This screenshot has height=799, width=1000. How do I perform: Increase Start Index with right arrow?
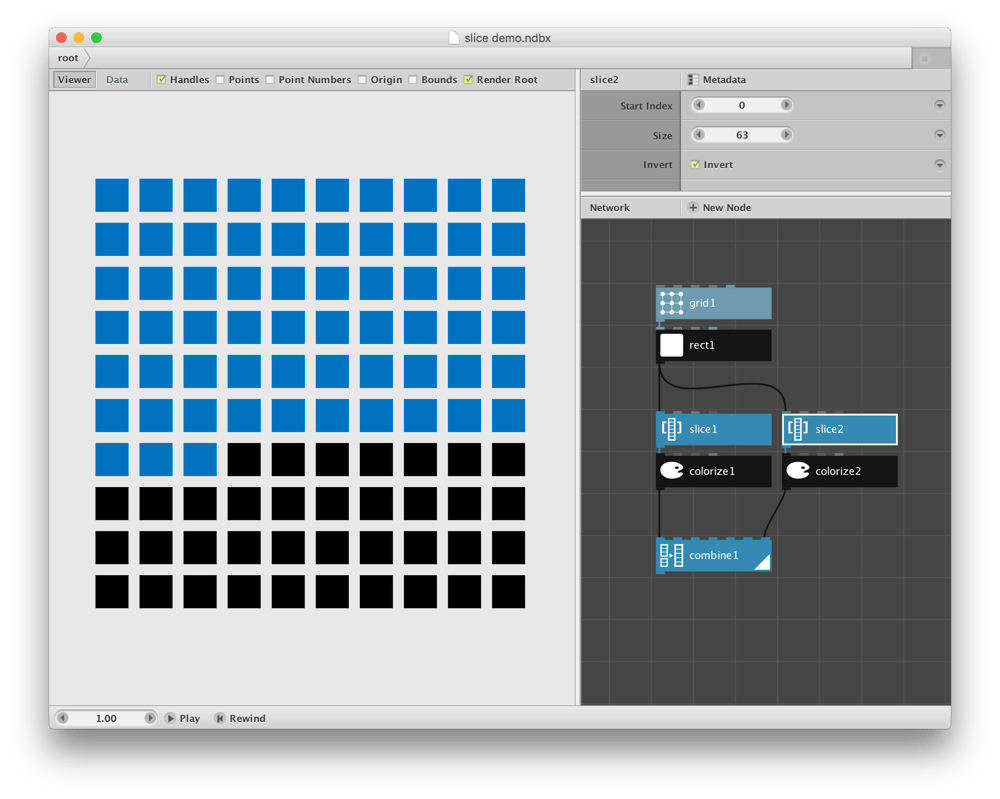click(x=786, y=105)
